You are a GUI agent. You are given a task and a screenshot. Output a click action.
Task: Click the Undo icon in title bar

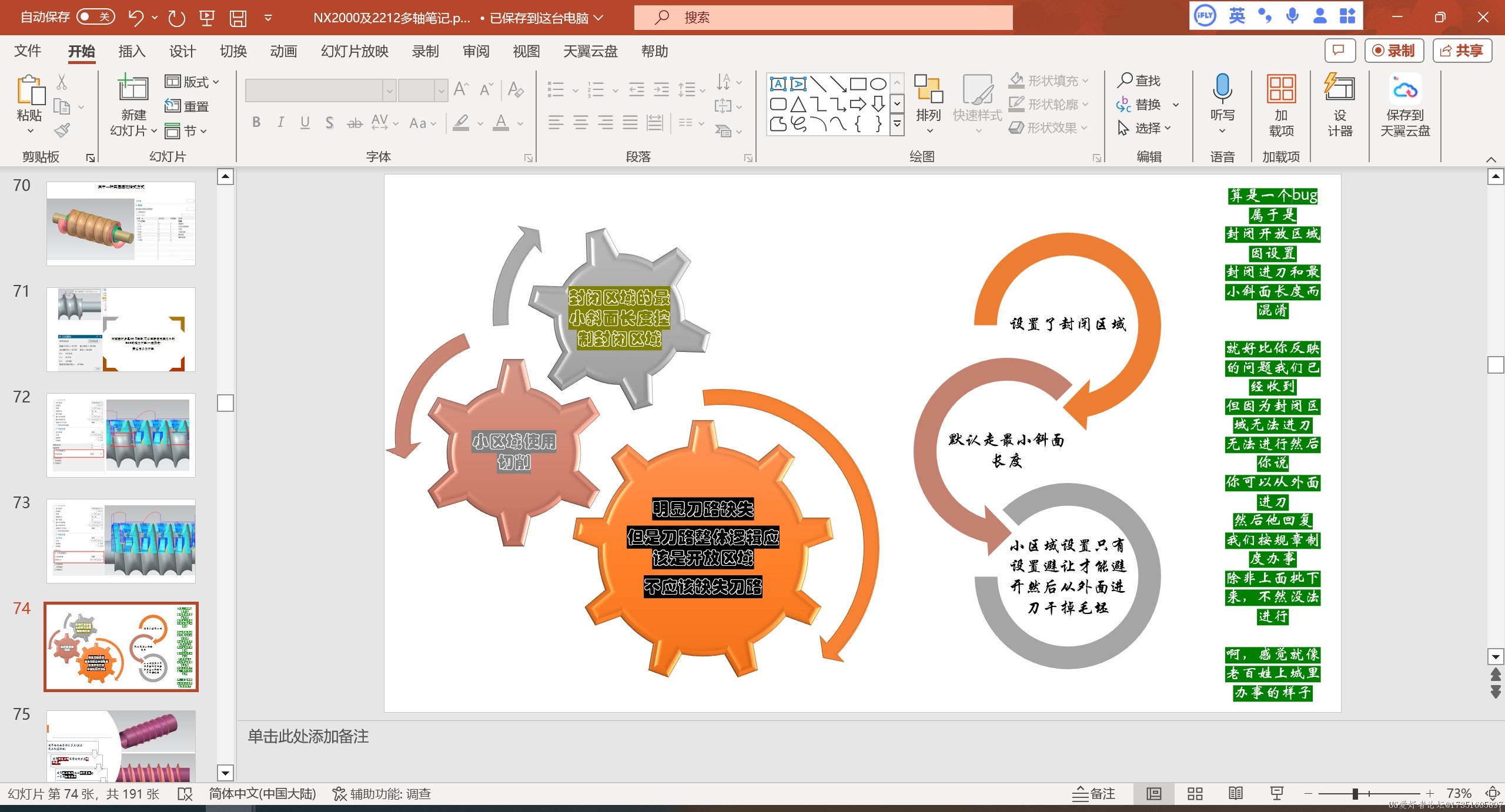click(136, 18)
